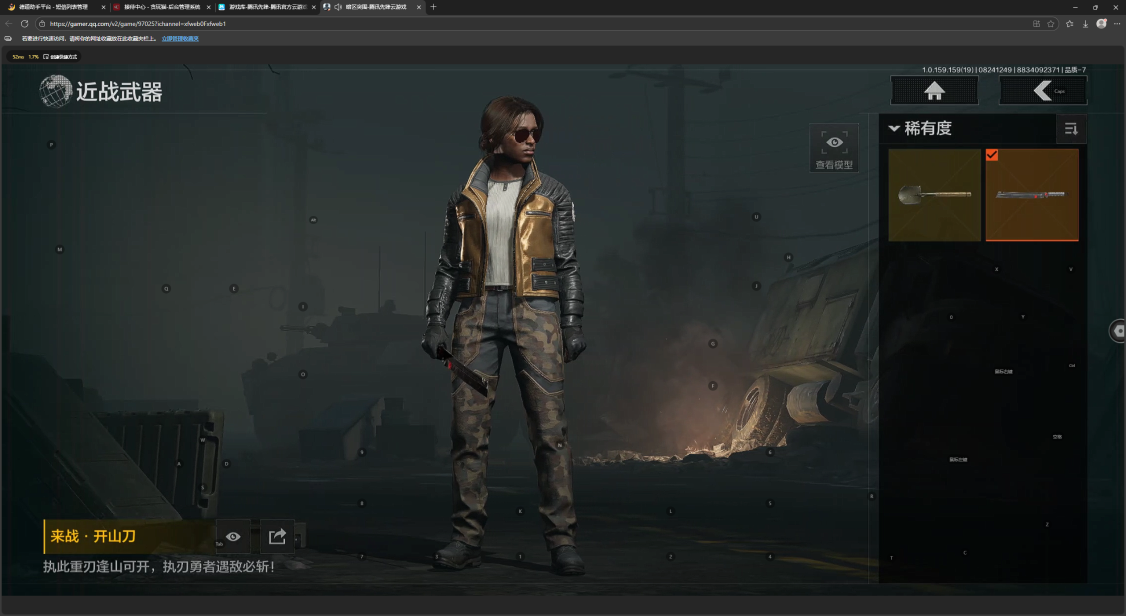
Task: View site information lock icon
Action: [42, 24]
